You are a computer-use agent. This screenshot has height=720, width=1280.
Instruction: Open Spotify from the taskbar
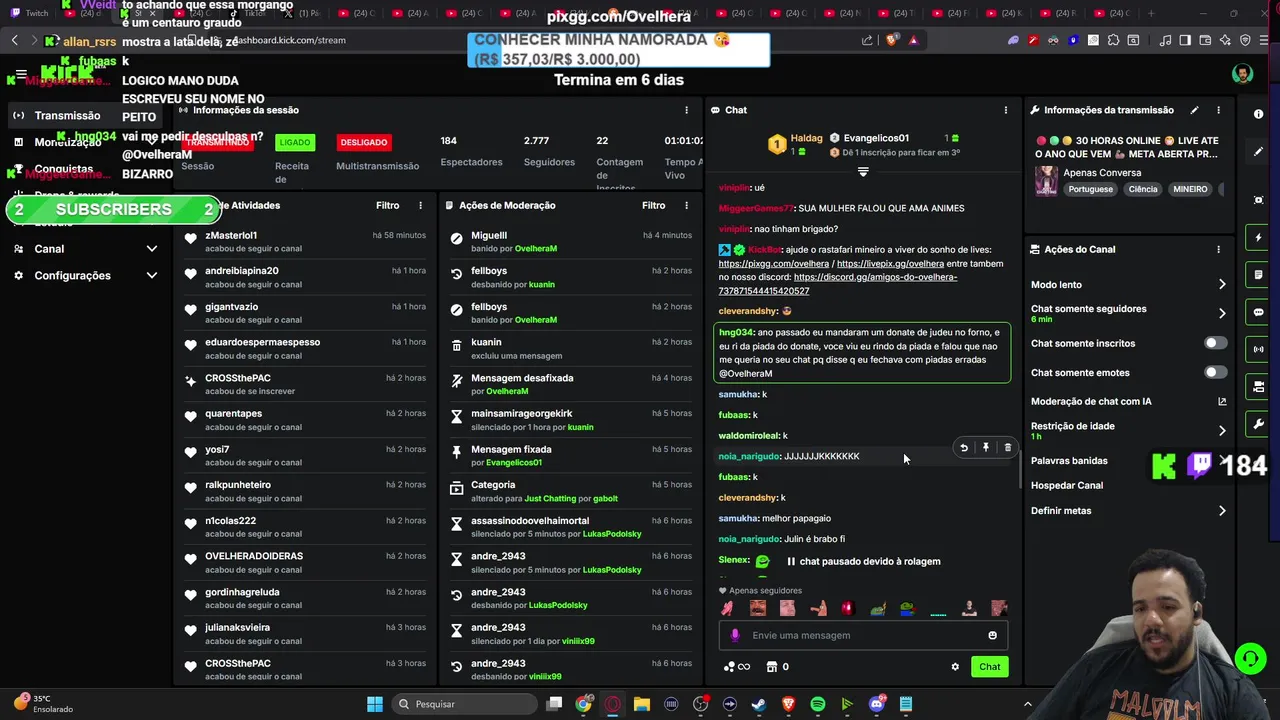817,704
